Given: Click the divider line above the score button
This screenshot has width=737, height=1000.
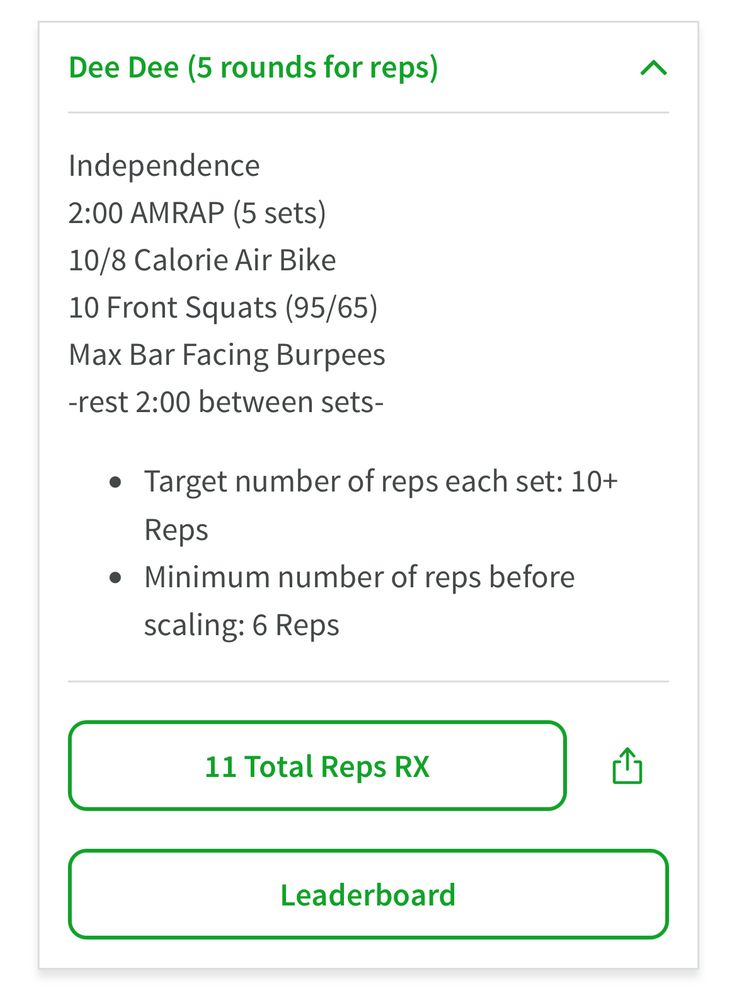Looking at the screenshot, I should [x=368, y=682].
